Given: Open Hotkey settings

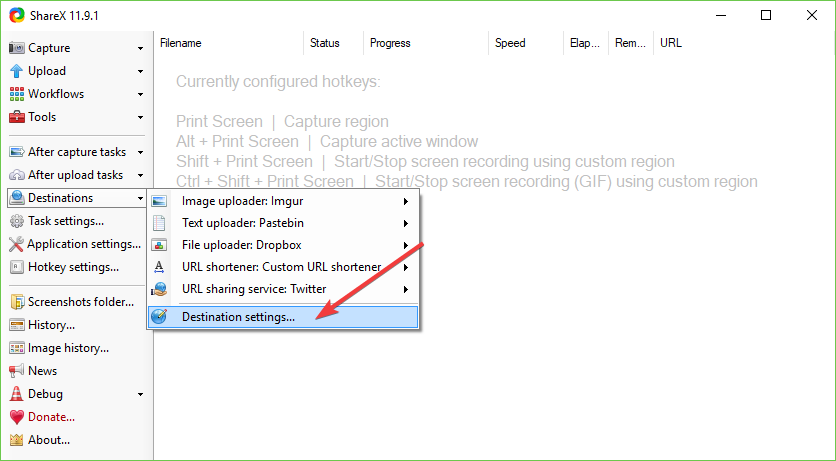Looking at the screenshot, I should [72, 267].
